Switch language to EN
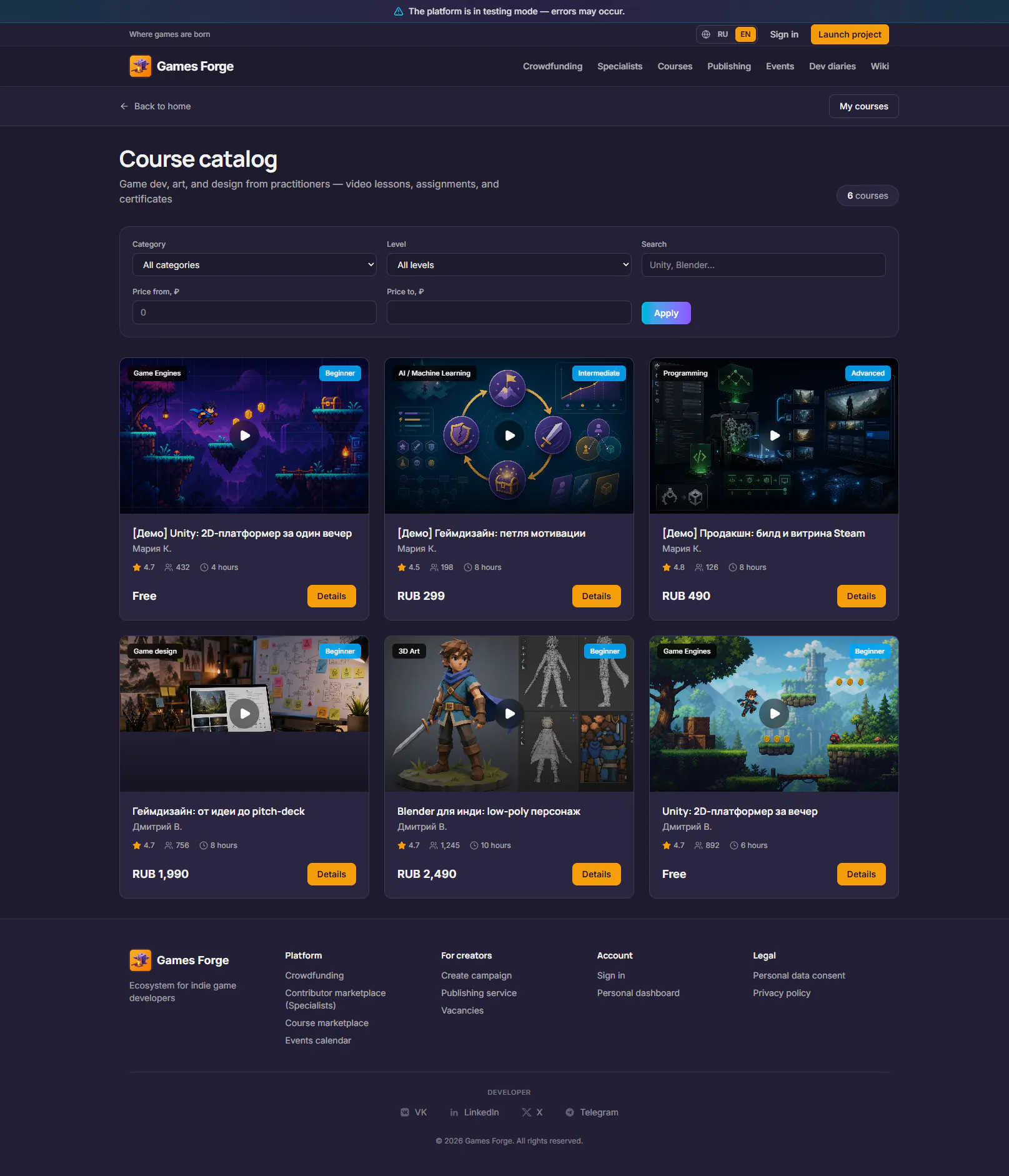Screen dimensions: 1009x1176 point(745,34)
